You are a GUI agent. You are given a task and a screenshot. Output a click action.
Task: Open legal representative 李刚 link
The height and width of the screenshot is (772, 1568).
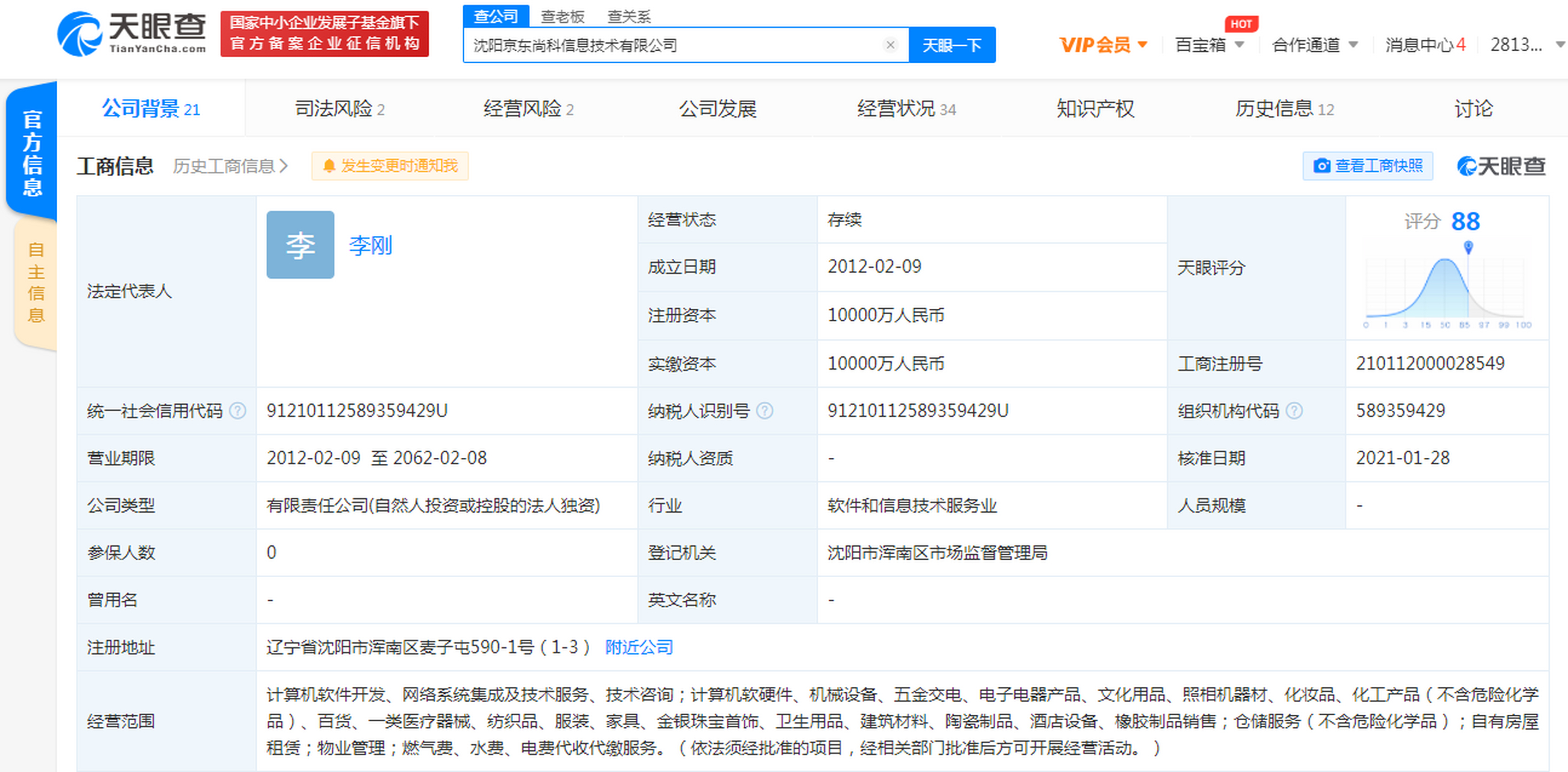point(370,245)
